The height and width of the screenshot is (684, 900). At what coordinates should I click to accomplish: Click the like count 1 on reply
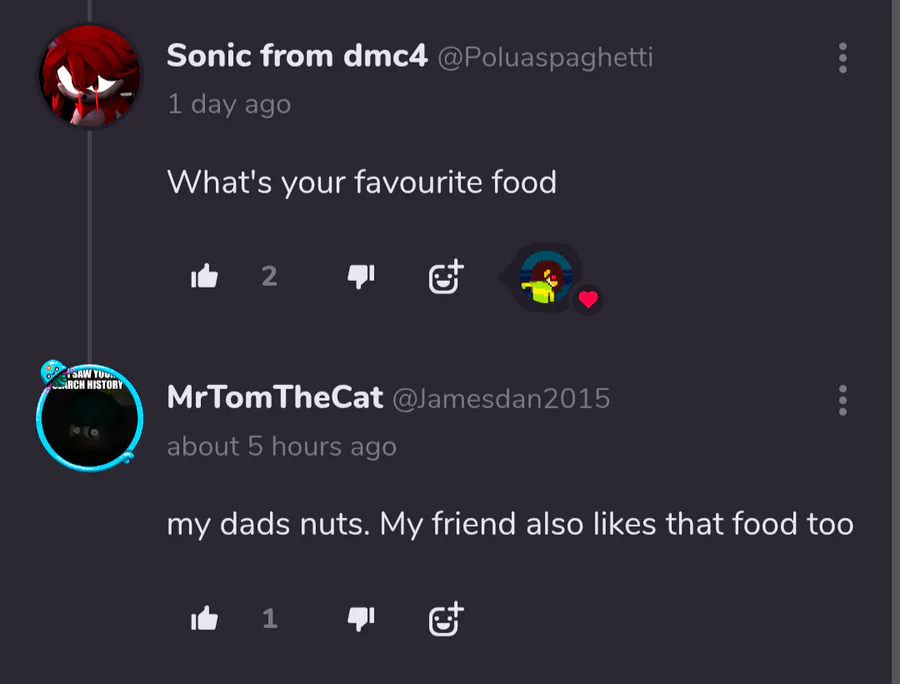tap(269, 620)
